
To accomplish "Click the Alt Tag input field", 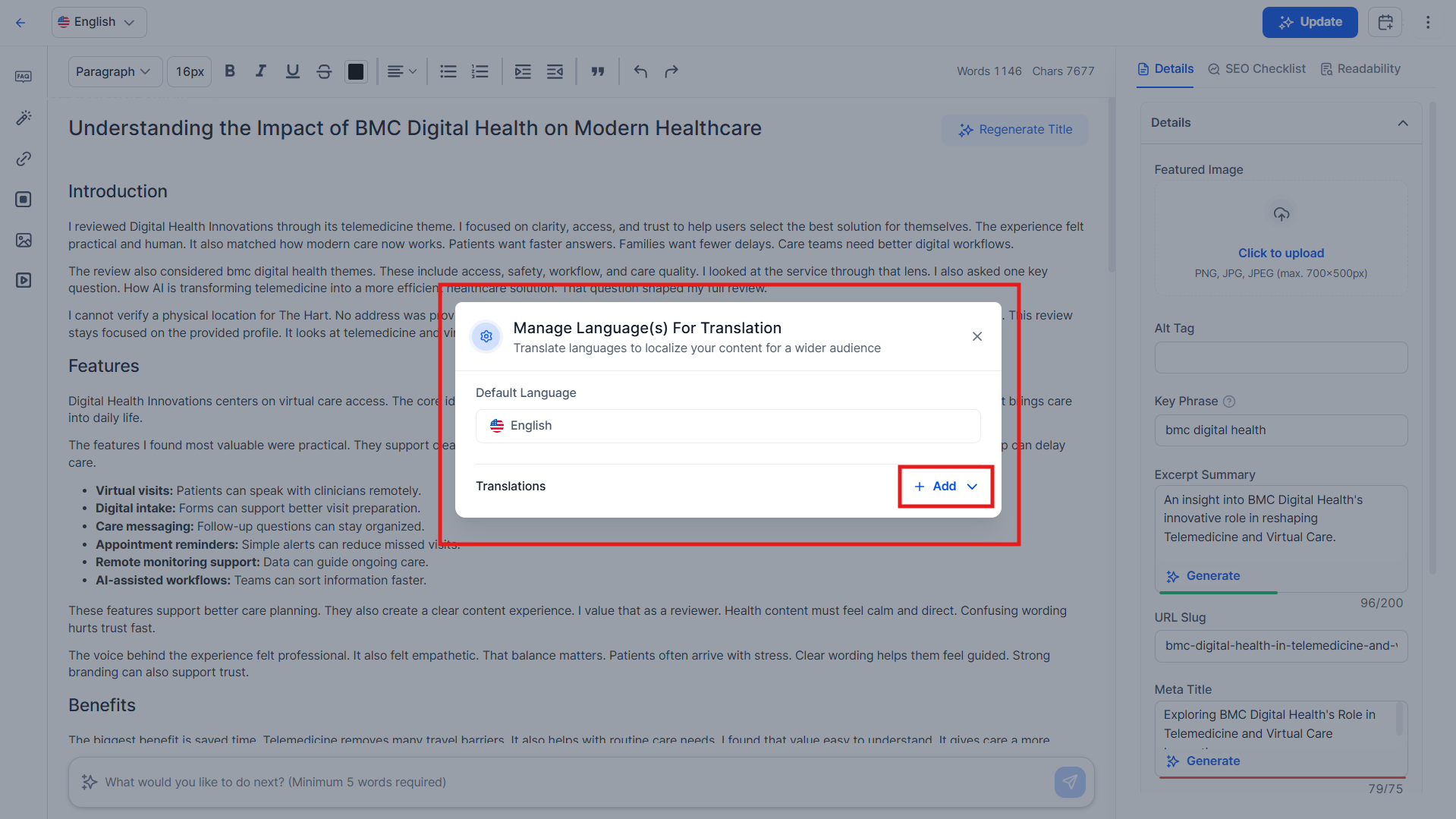I will 1281,358.
